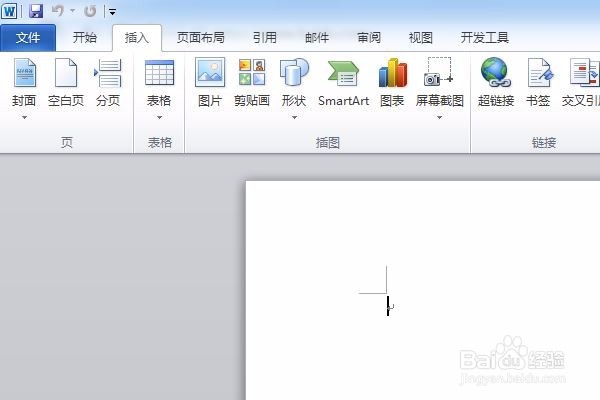
Task: Insert a cover page with 封面 icon
Action: 25,72
